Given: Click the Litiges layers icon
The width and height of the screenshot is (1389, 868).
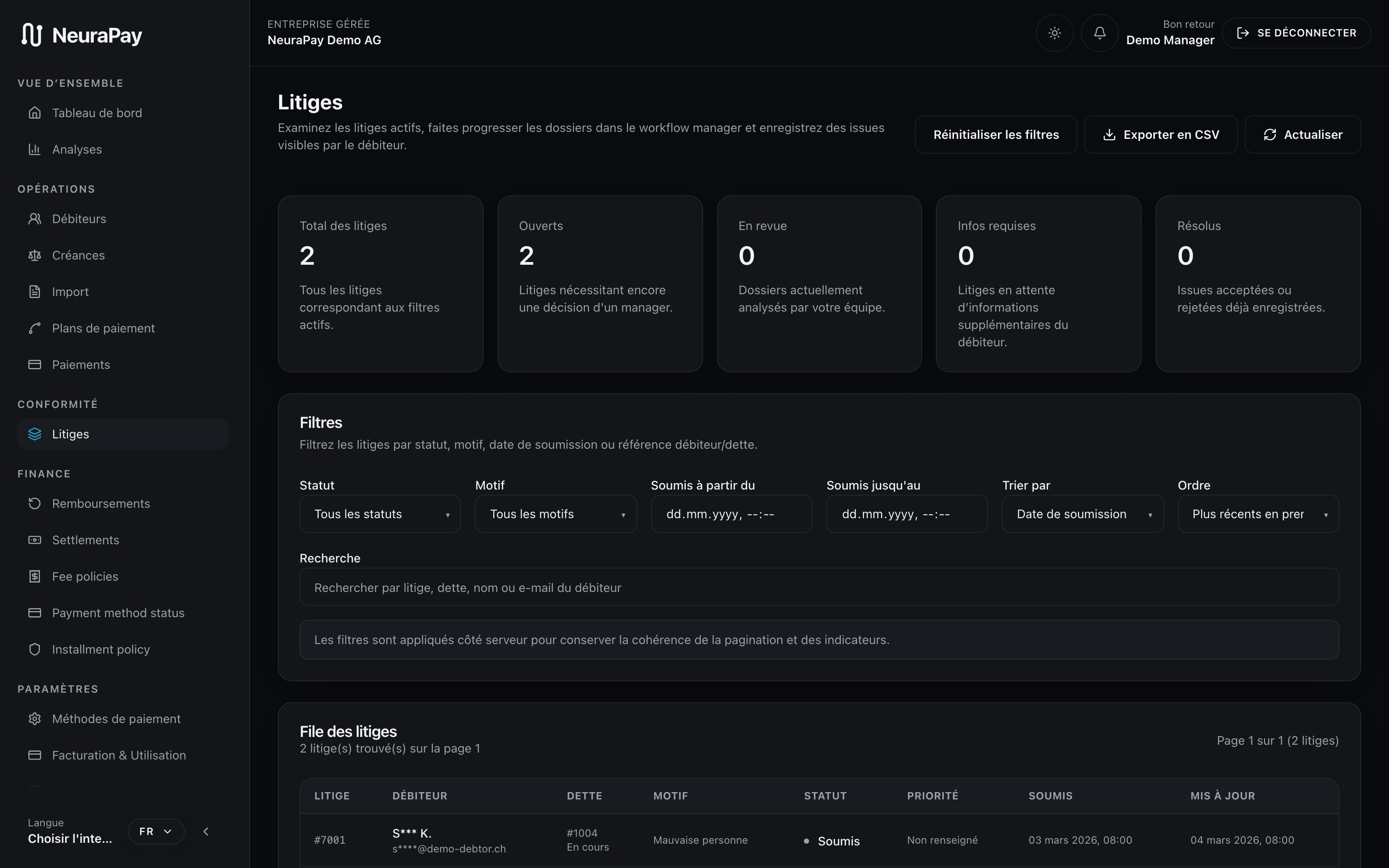Looking at the screenshot, I should tap(34, 434).
